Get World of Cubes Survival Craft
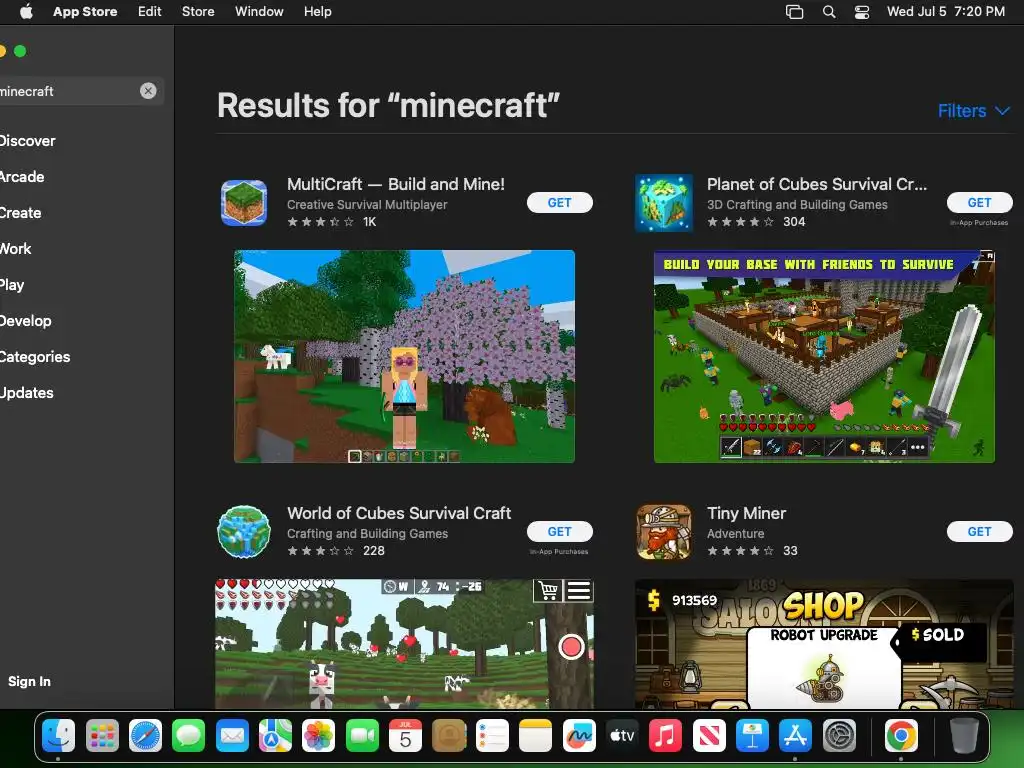The width and height of the screenshot is (1024, 768). point(560,532)
